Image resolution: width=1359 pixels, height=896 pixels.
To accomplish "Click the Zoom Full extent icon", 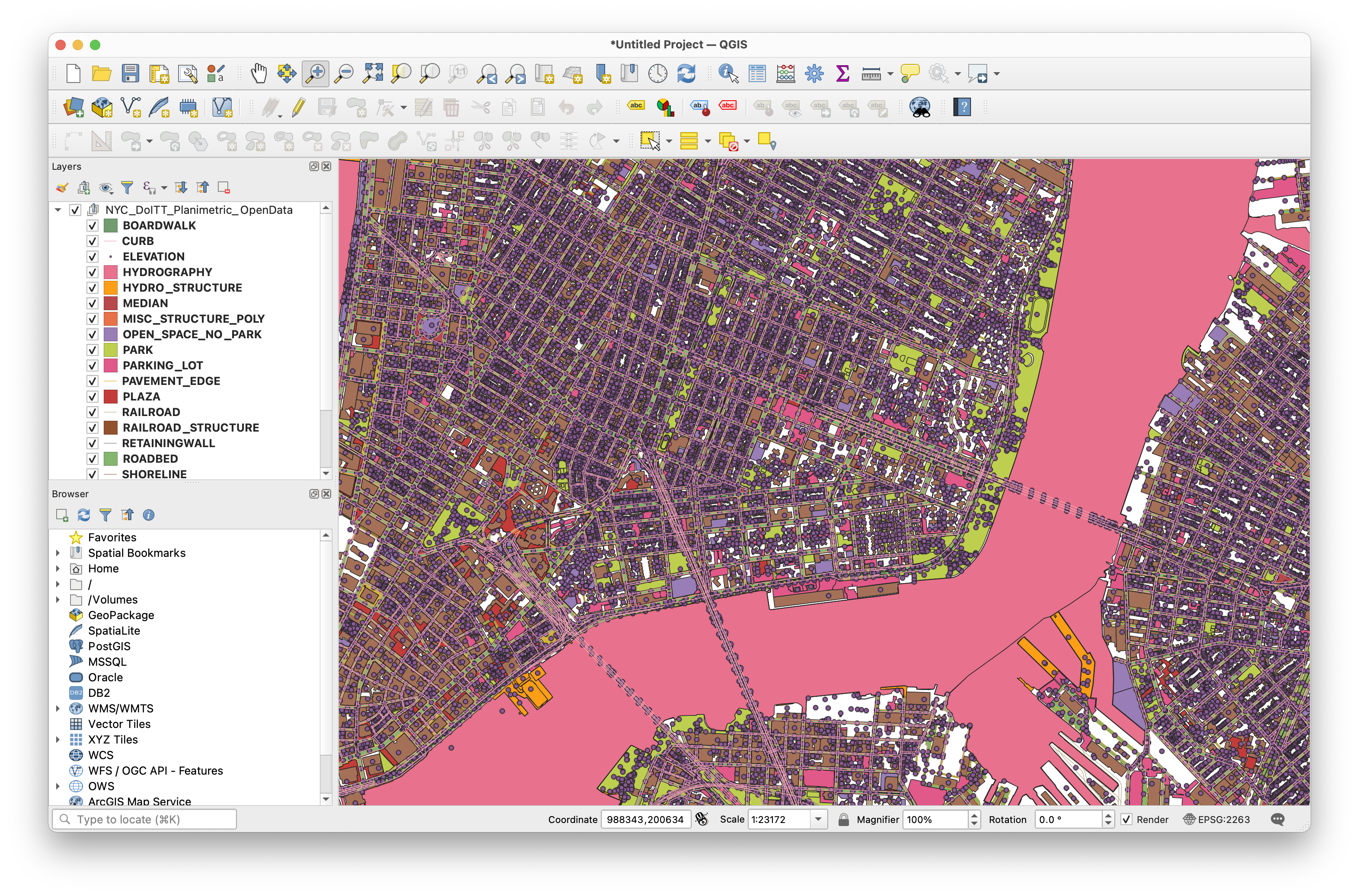I will pos(373,74).
